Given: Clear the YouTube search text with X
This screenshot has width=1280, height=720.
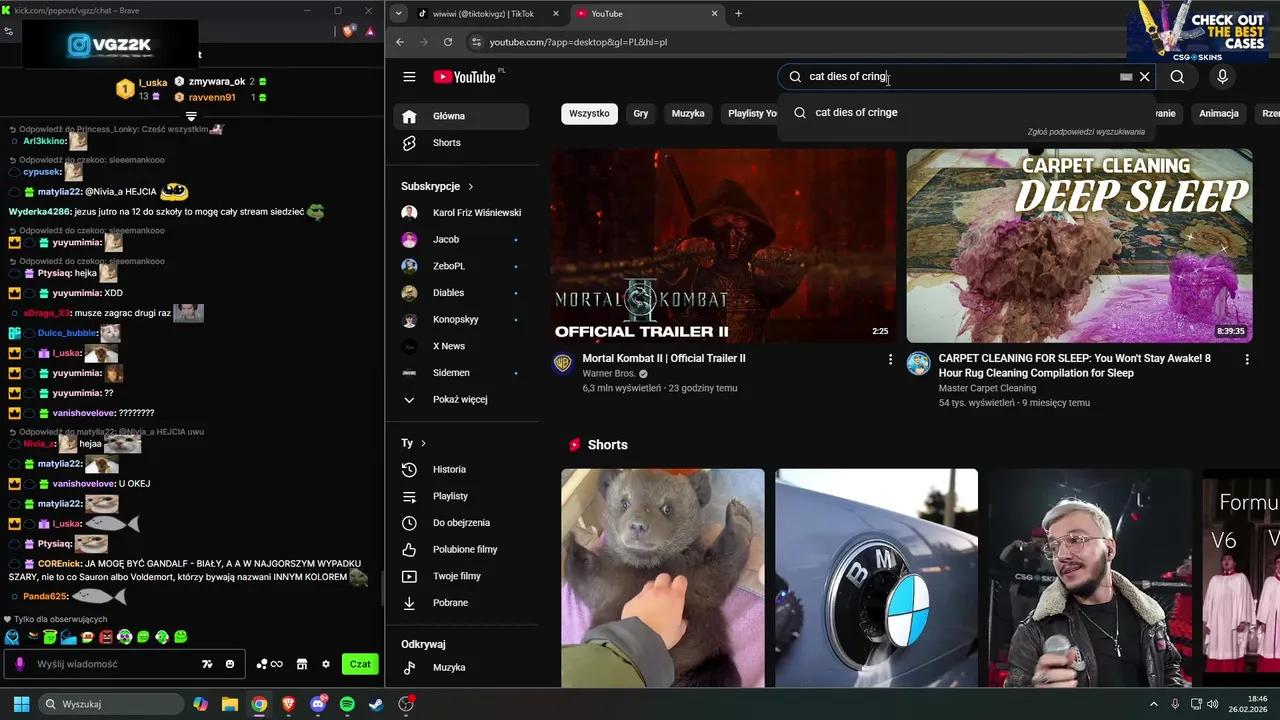Looking at the screenshot, I should click(1145, 77).
